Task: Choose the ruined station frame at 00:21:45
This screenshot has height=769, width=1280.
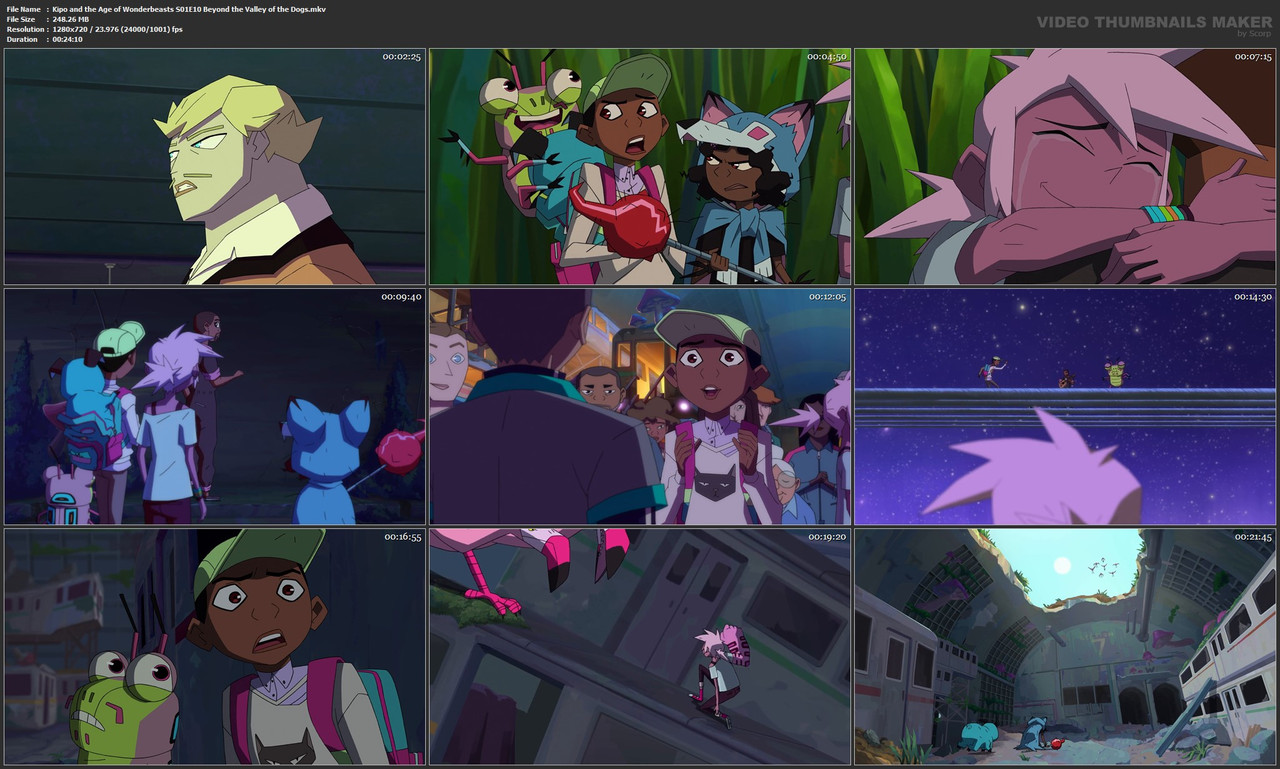Action: [x=1065, y=647]
